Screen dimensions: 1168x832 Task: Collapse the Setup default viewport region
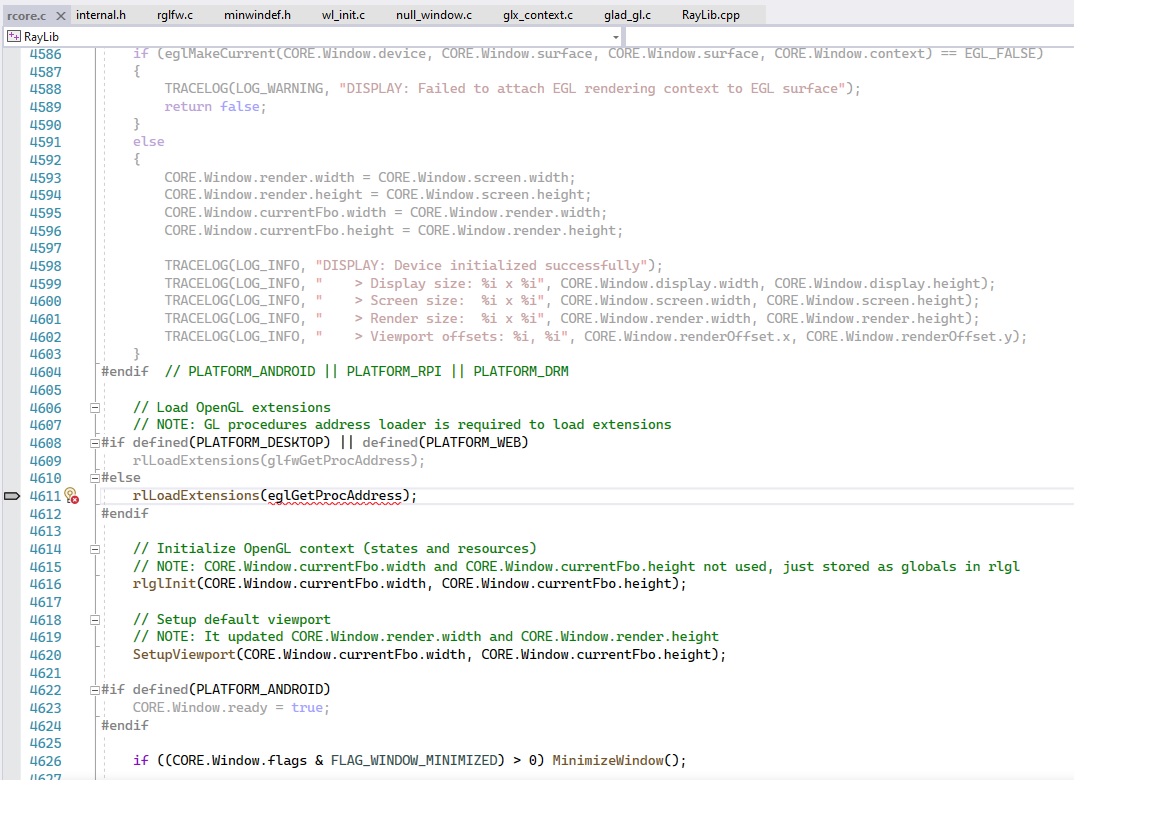click(94, 619)
